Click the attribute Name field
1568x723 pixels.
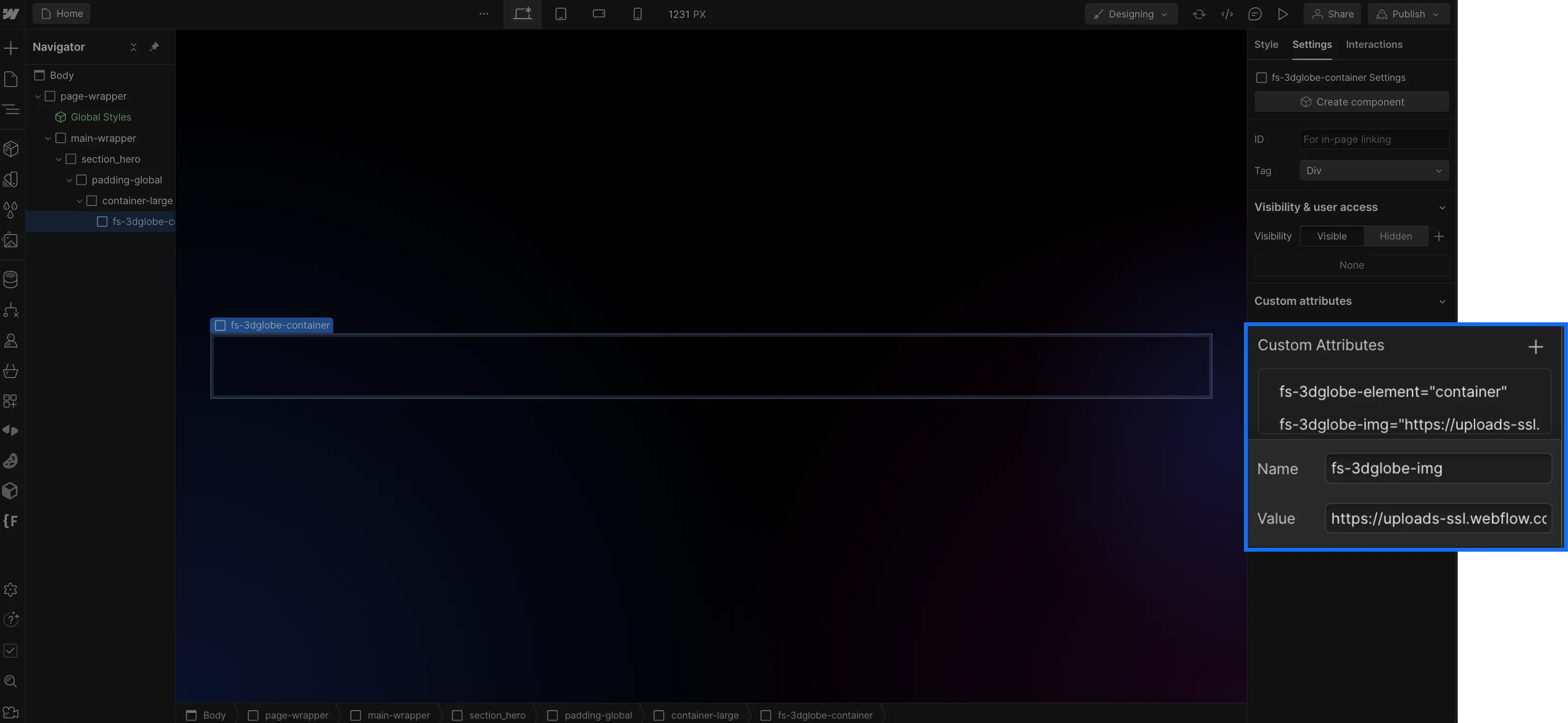click(1438, 468)
